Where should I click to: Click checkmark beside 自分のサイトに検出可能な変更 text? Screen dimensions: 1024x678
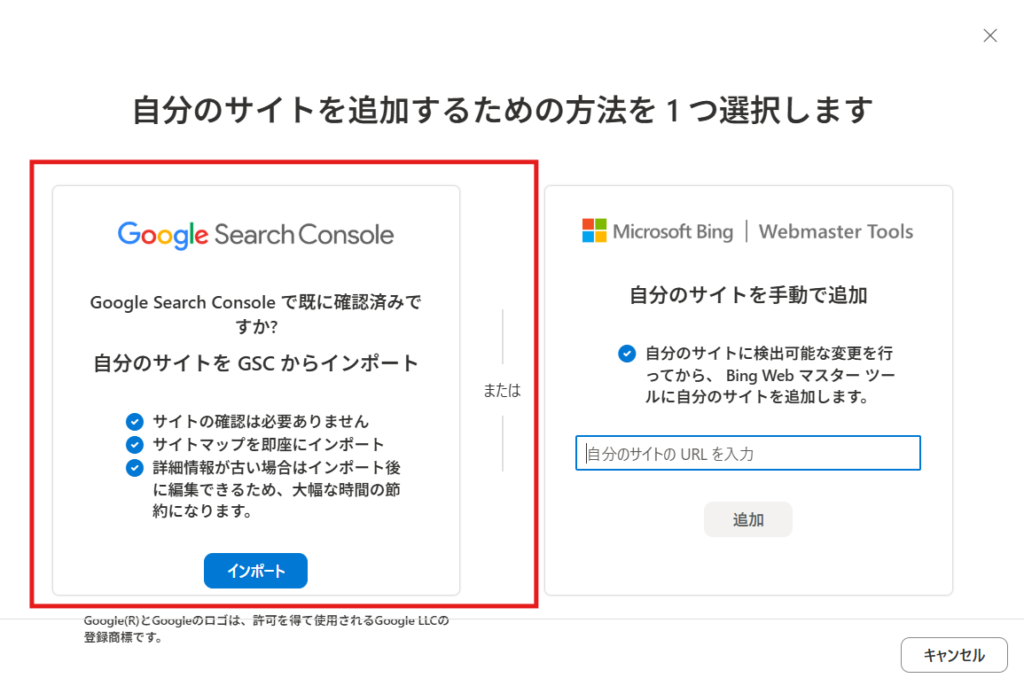(x=626, y=353)
